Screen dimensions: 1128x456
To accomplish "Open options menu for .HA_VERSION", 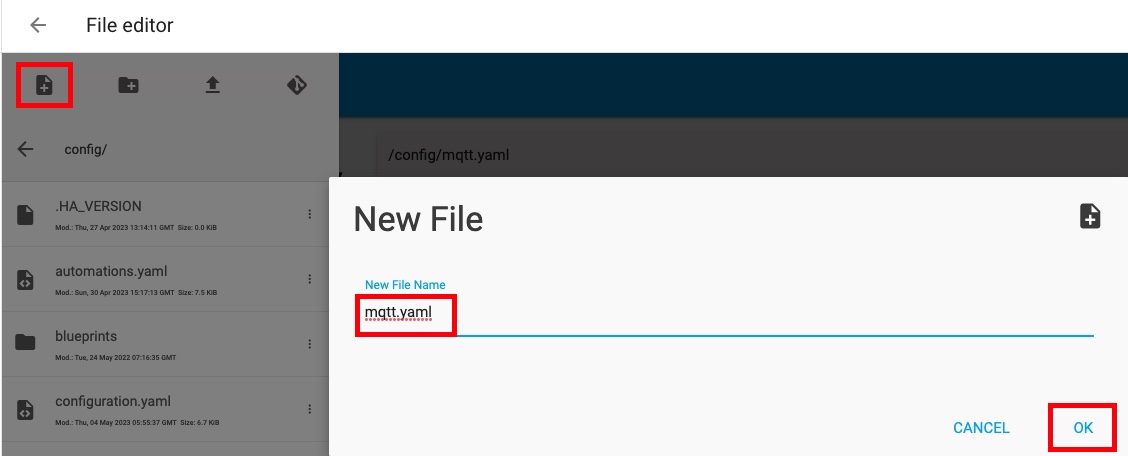I will pos(309,214).
